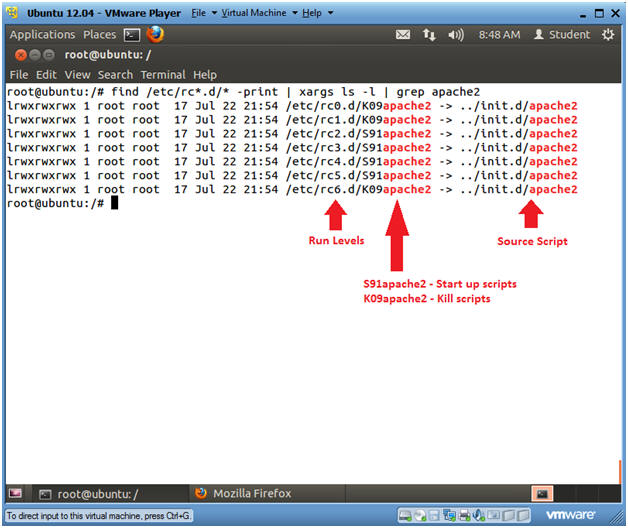
Task: Click the /etc/rc1.d/K09apache2 output line
Action: pos(292,120)
